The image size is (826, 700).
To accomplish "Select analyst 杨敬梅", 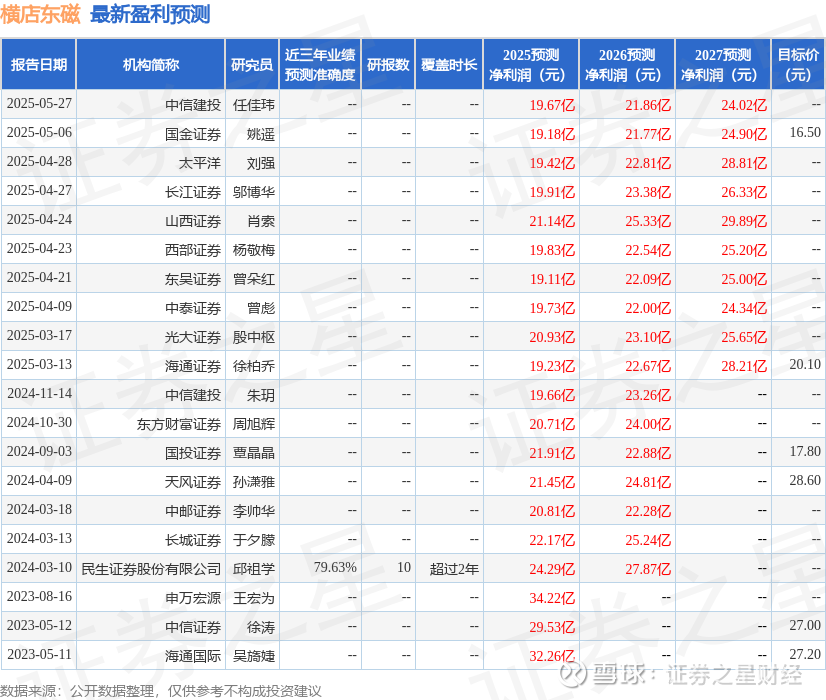I will click(253, 250).
